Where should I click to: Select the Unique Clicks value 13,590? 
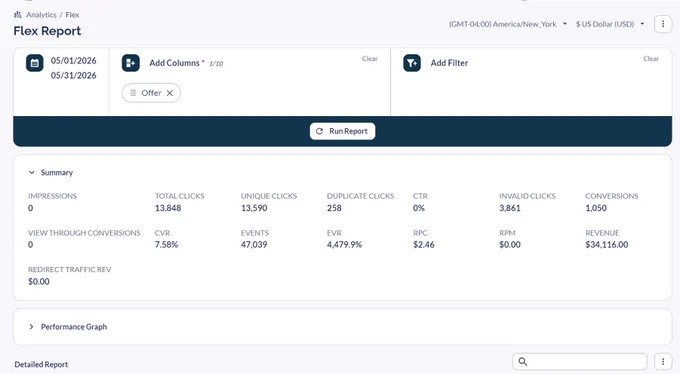(254, 208)
